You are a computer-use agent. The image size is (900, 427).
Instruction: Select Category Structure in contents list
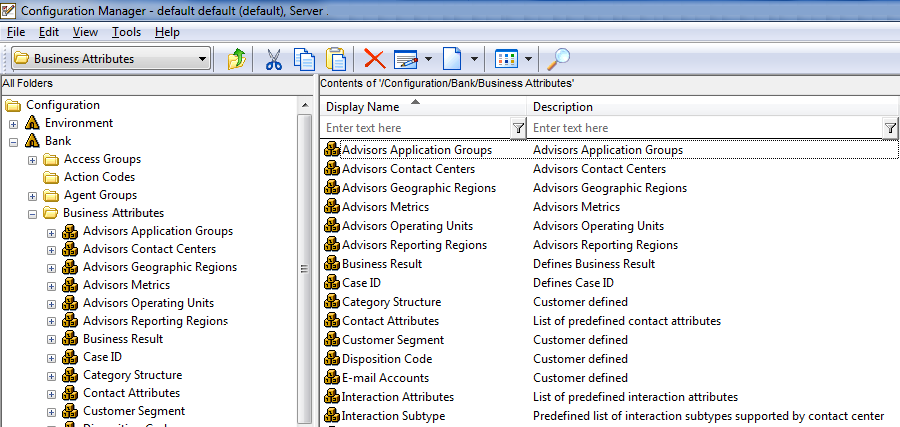(x=391, y=302)
